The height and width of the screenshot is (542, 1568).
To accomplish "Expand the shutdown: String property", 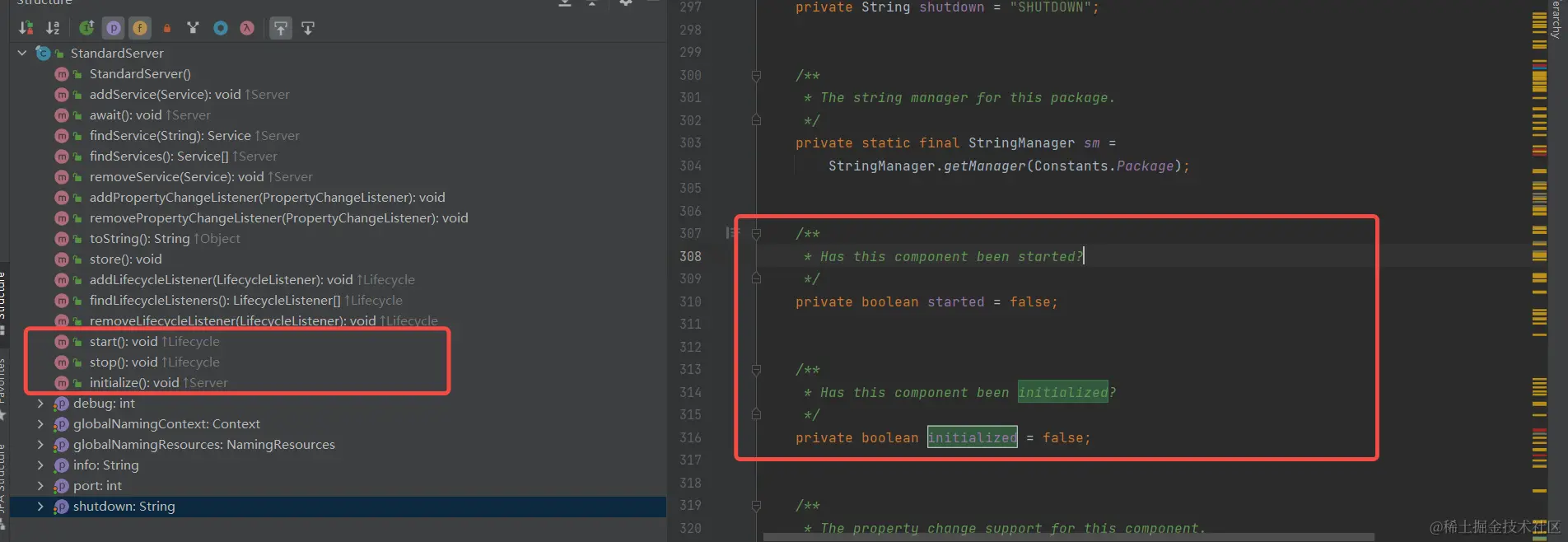I will coord(40,506).
